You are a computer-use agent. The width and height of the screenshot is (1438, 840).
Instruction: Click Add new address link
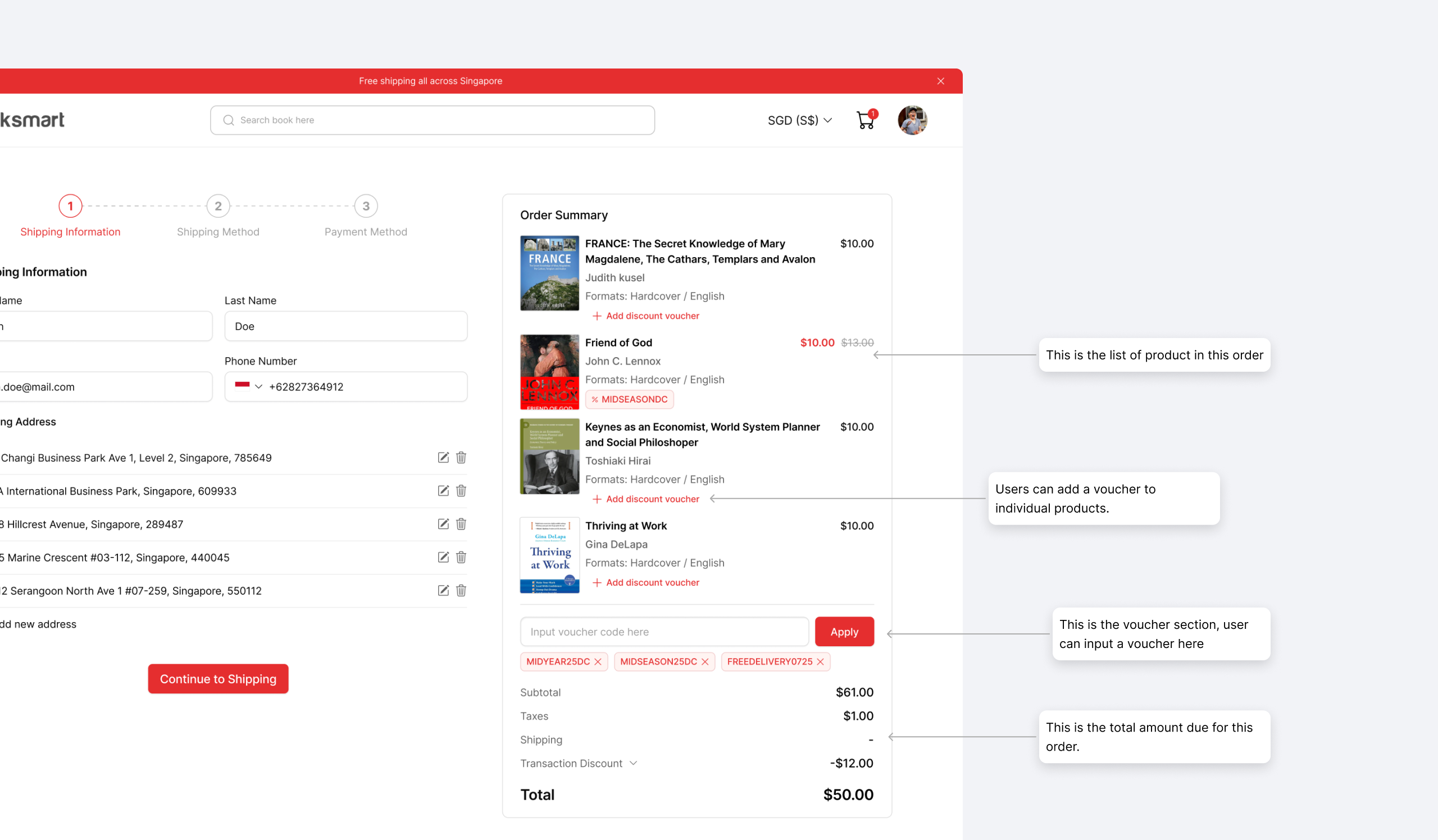click(x=38, y=624)
